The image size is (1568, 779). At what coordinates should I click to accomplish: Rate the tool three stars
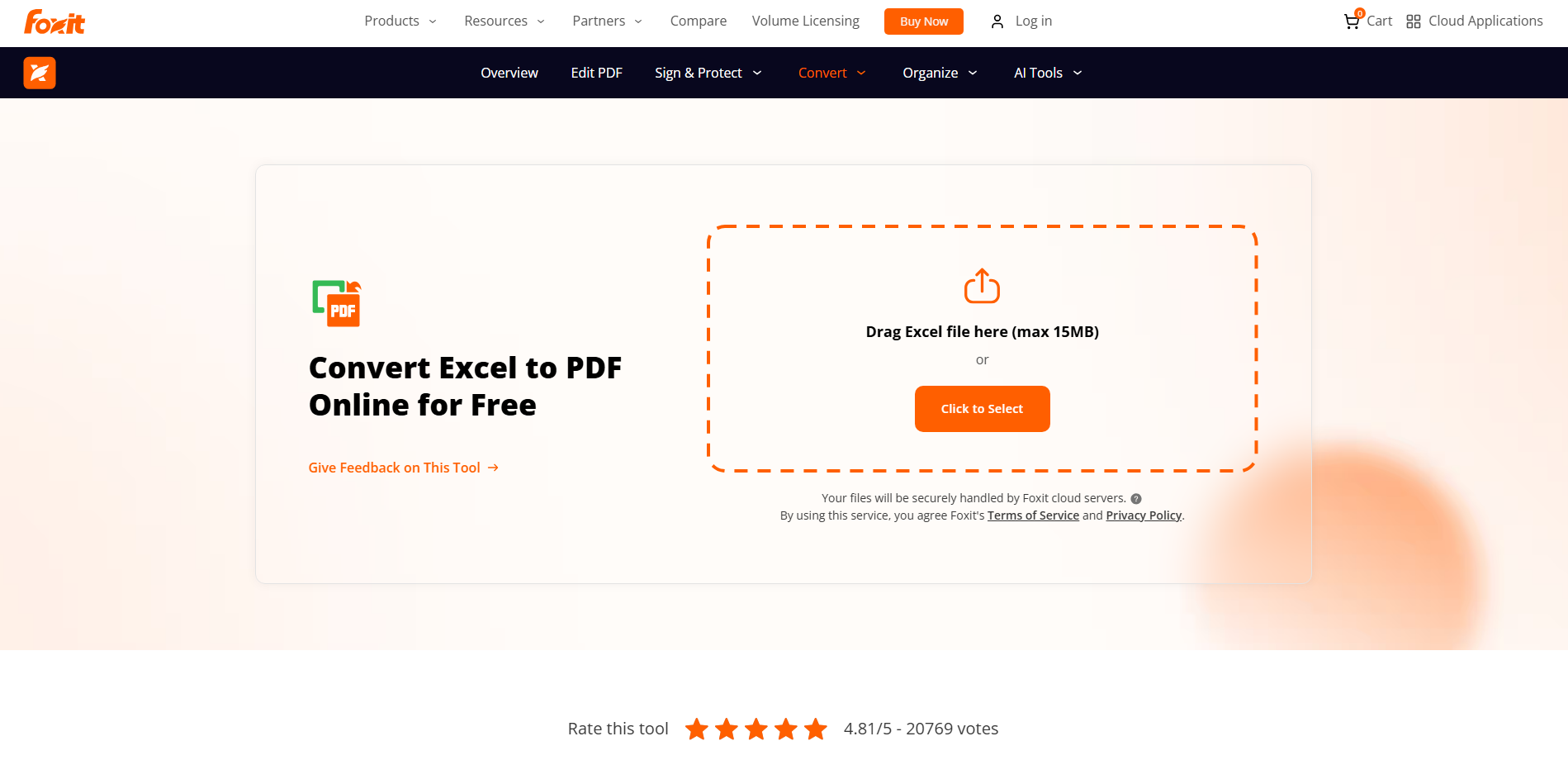click(756, 729)
